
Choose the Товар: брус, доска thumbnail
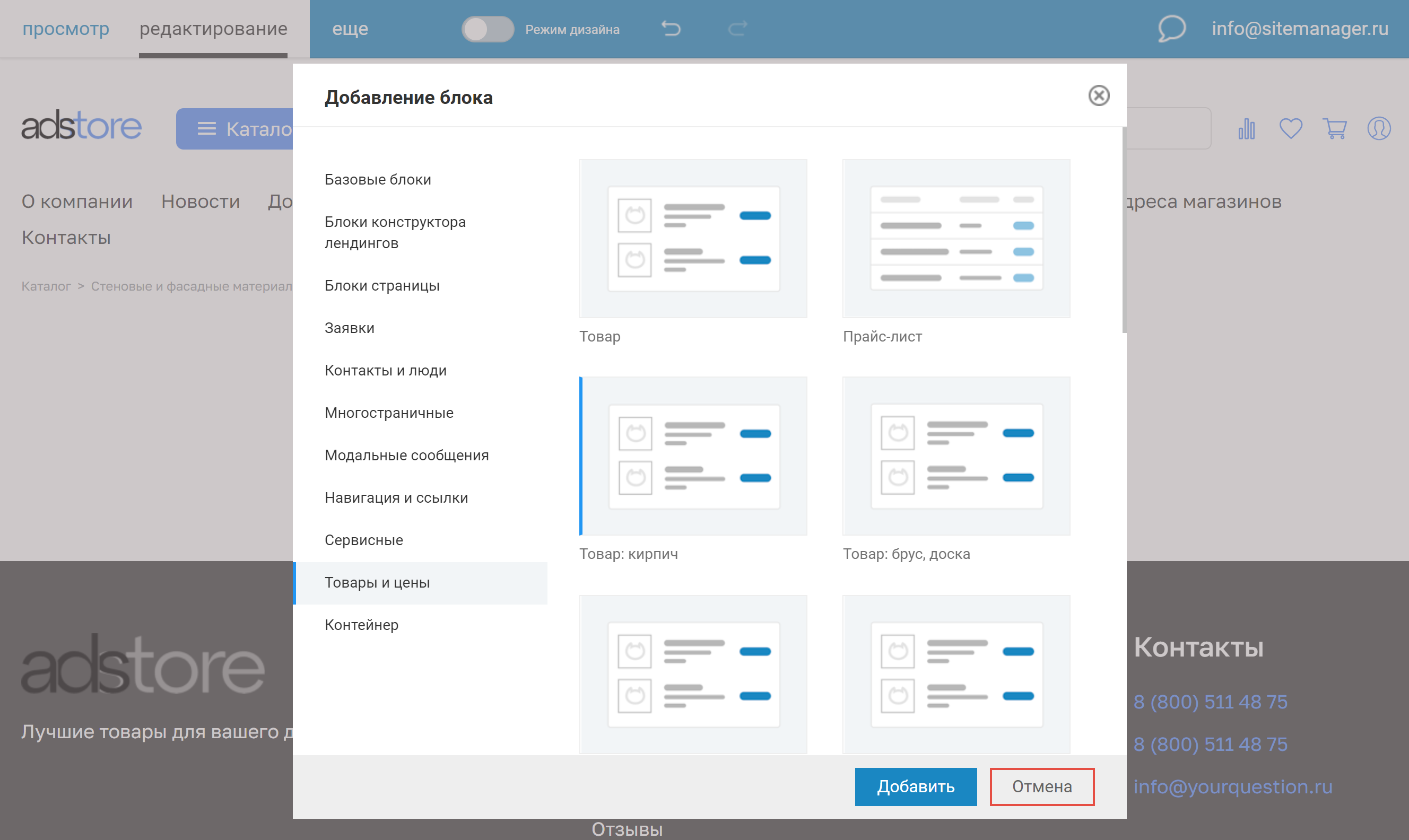click(956, 456)
